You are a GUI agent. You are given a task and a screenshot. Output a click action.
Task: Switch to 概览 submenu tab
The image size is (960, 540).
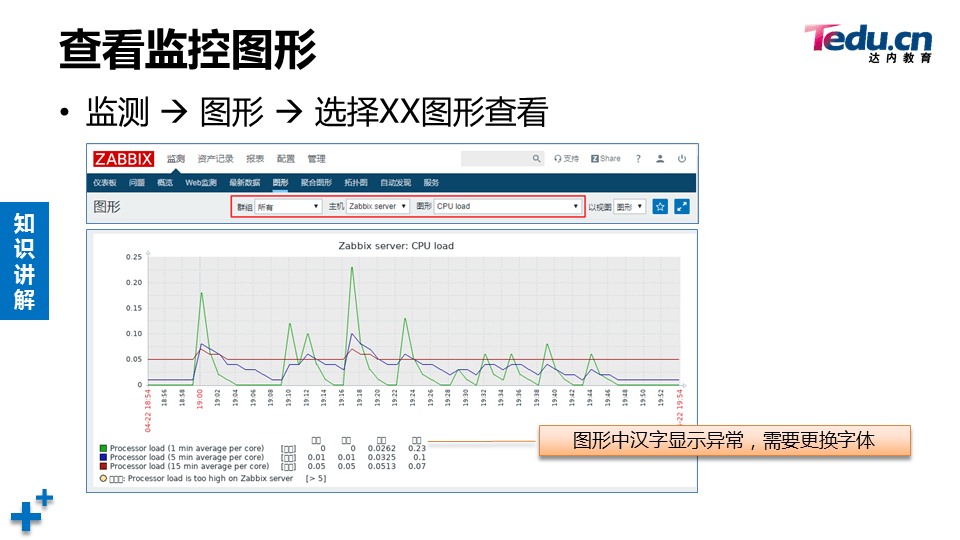[165, 182]
